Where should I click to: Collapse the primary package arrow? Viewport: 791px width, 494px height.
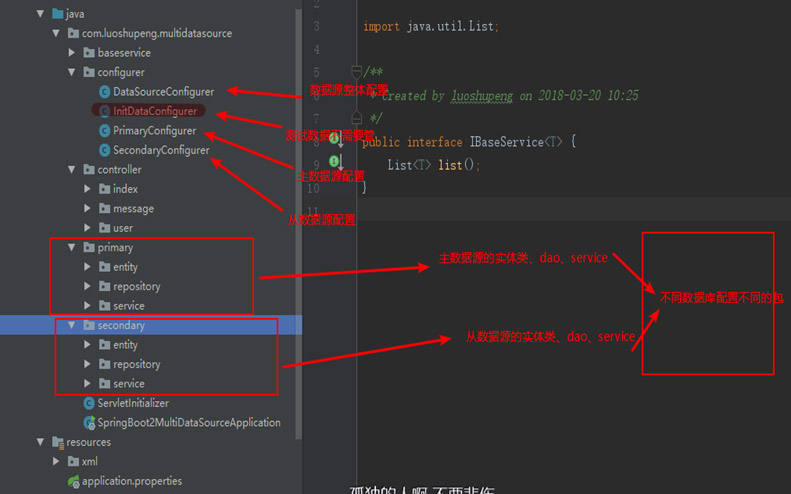72,247
